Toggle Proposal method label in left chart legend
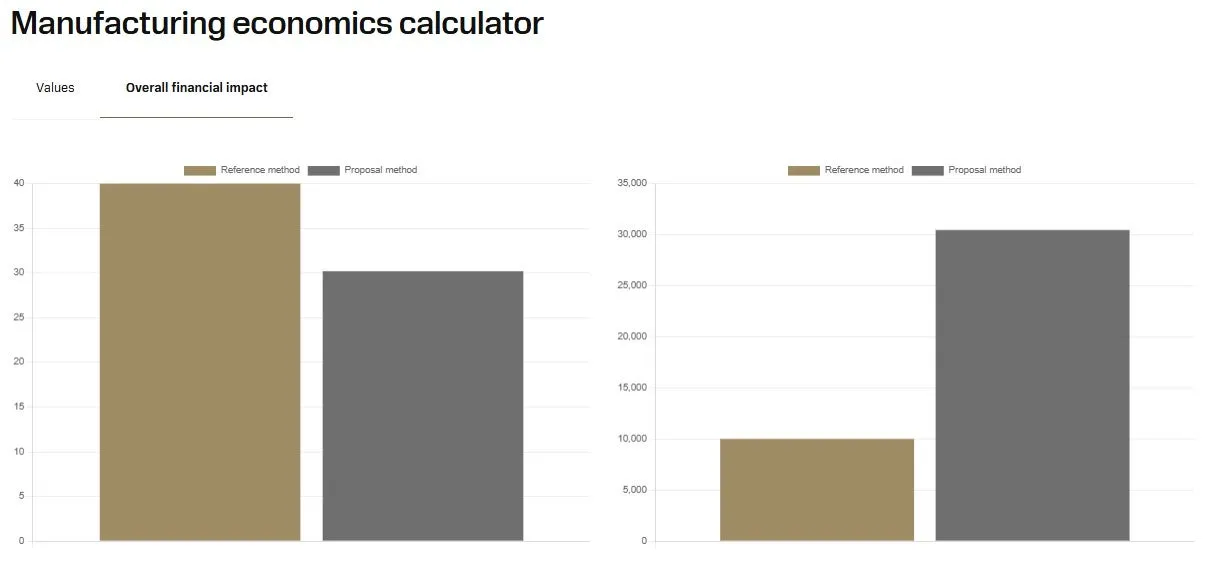Screen dimensions: 1217x572 pos(380,170)
